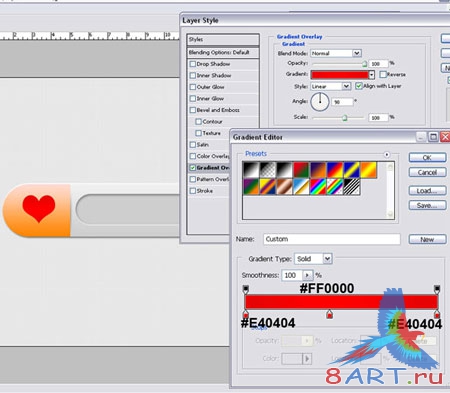
Task: Select the transparent stripes gradient preset
Action: coord(352,187)
